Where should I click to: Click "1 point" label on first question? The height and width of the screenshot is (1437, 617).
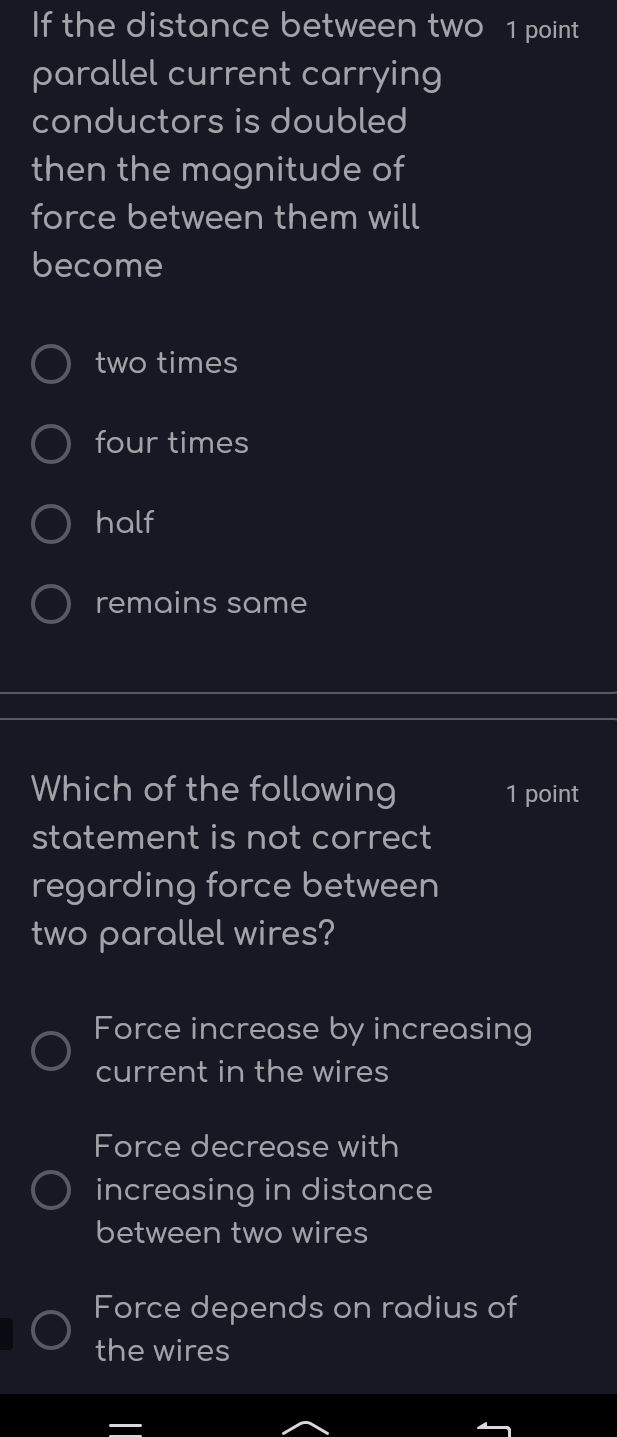click(542, 31)
